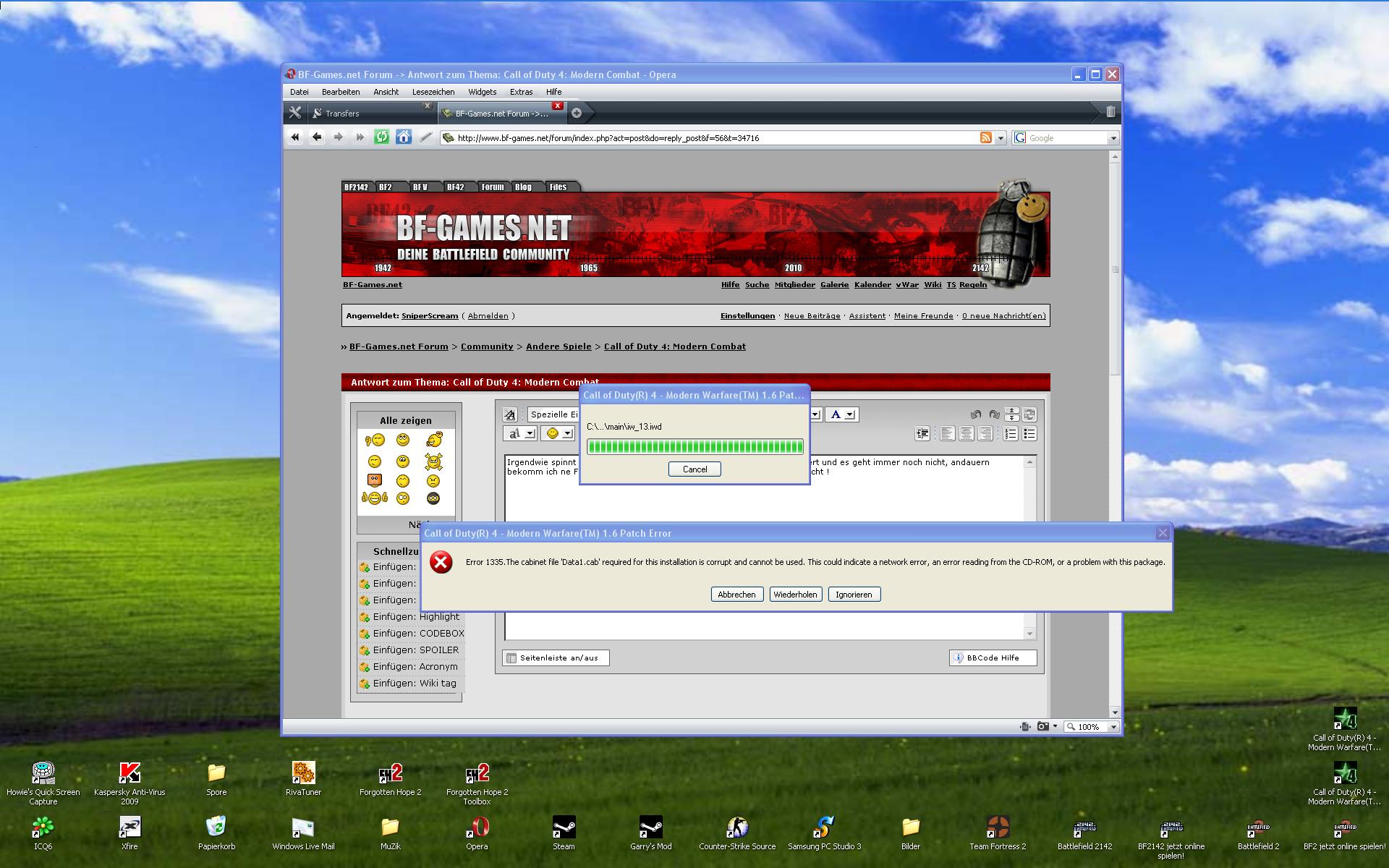Image resolution: width=1389 pixels, height=868 pixels.
Task: Reload the current page in Opera
Action: [x=381, y=137]
